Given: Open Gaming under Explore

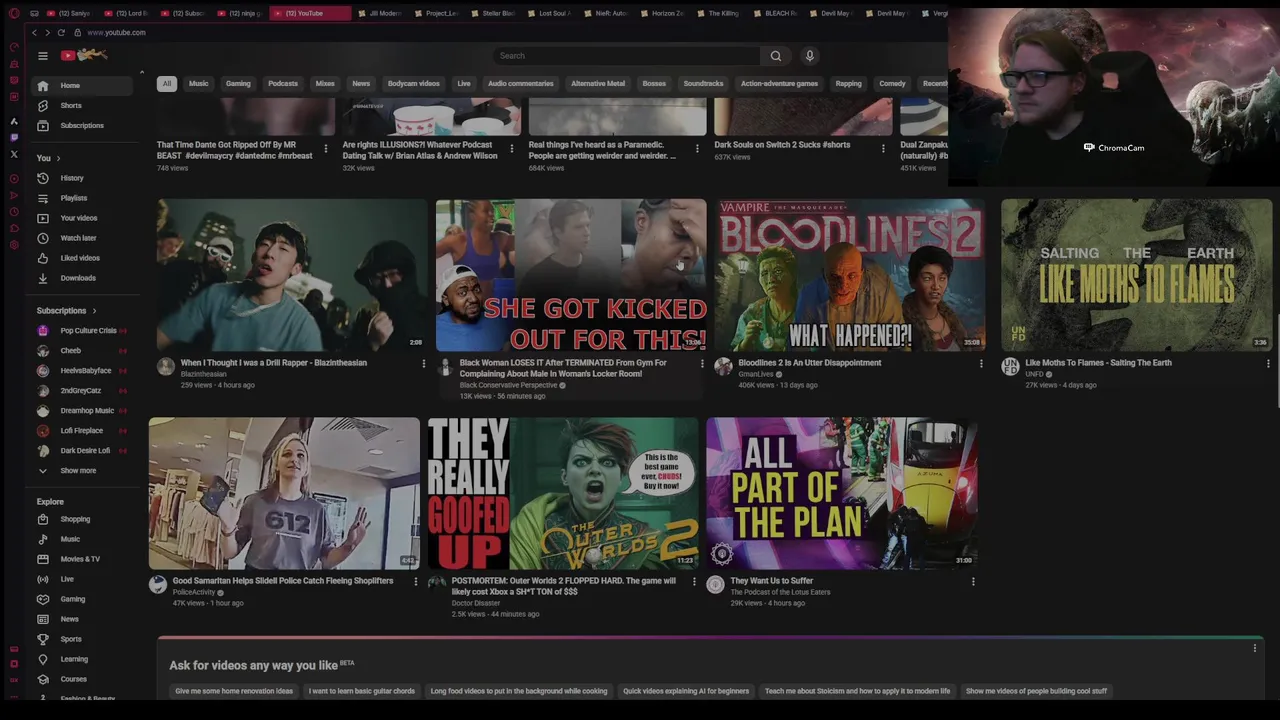Looking at the screenshot, I should pos(81,599).
